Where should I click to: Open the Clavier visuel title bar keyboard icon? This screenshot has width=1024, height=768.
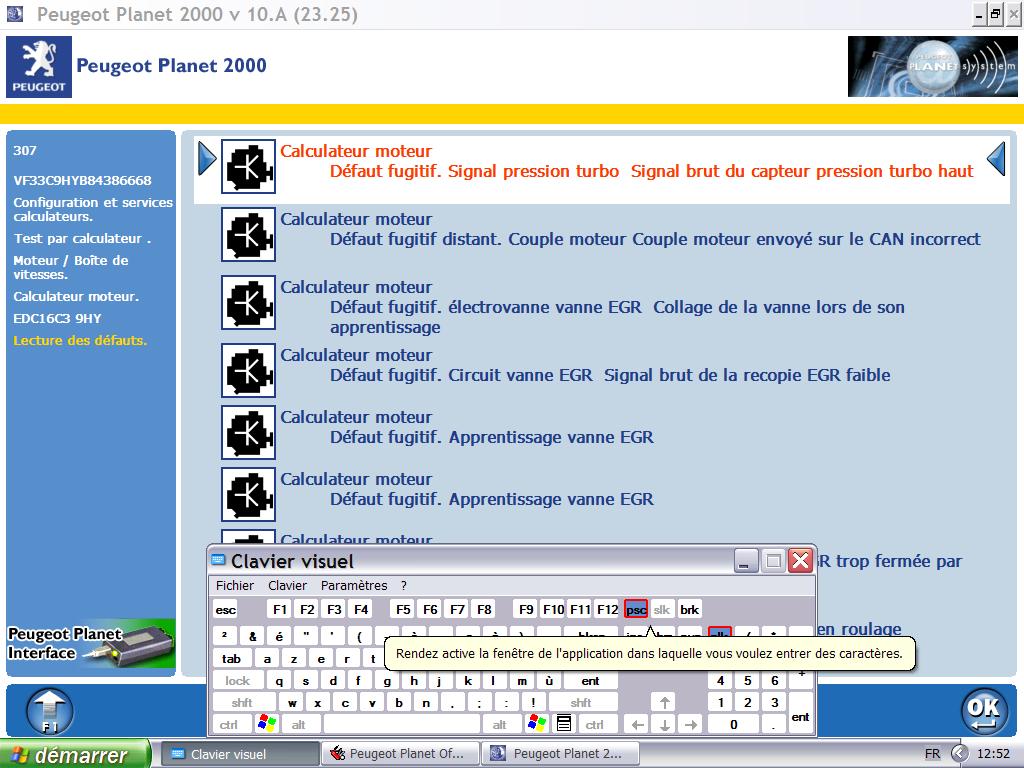pos(219,561)
